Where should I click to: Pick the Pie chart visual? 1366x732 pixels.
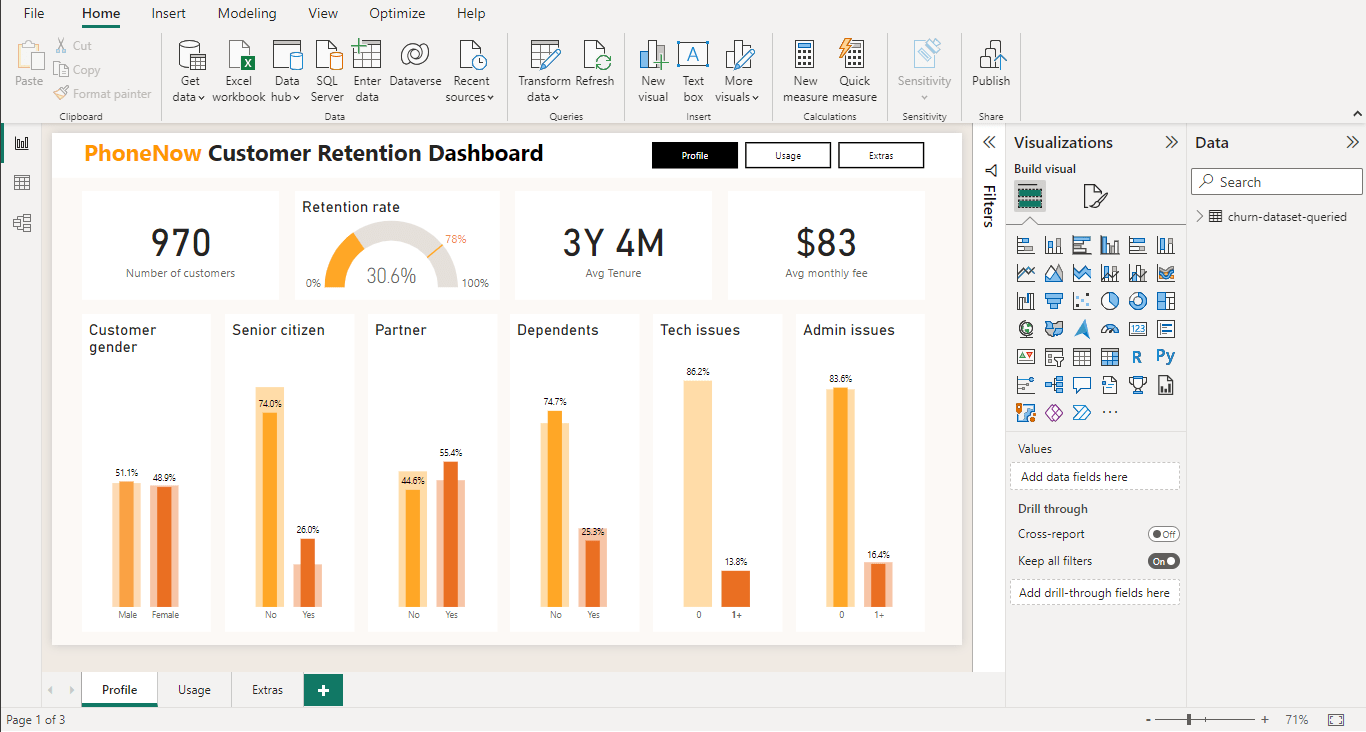pyautogui.click(x=1109, y=301)
